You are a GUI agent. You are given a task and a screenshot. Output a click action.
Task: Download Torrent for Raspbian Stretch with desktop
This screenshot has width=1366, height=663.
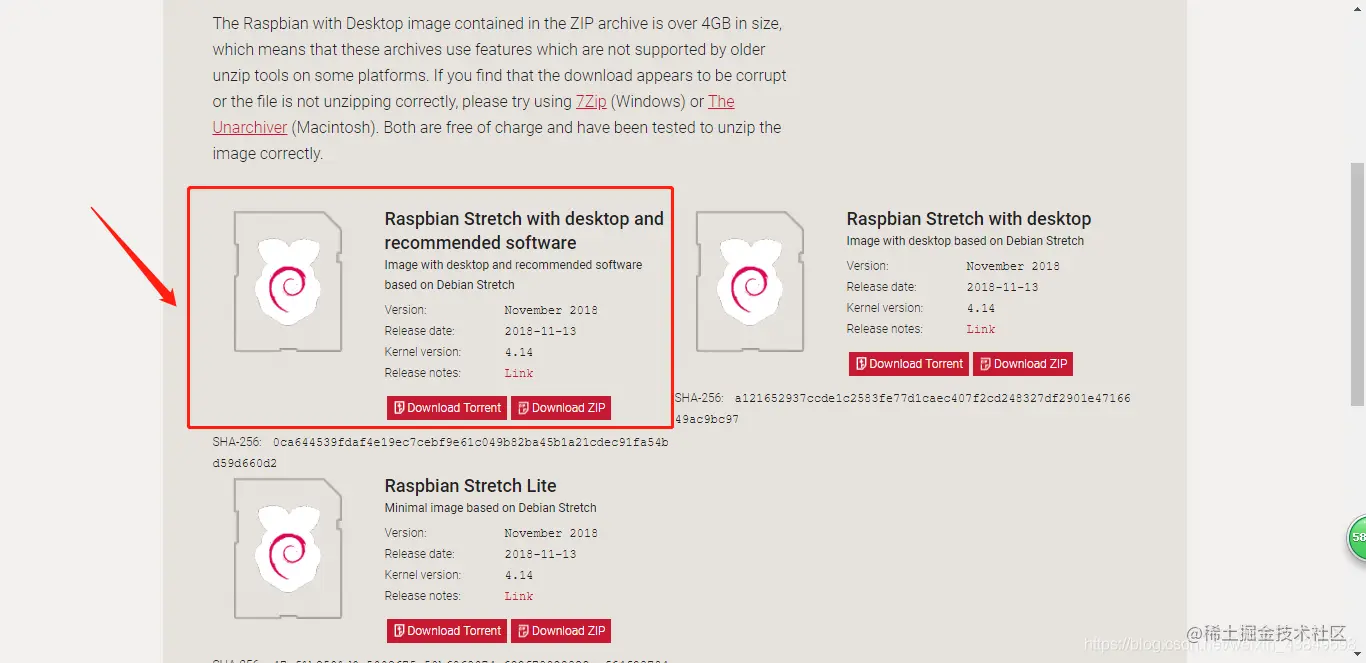(x=909, y=364)
